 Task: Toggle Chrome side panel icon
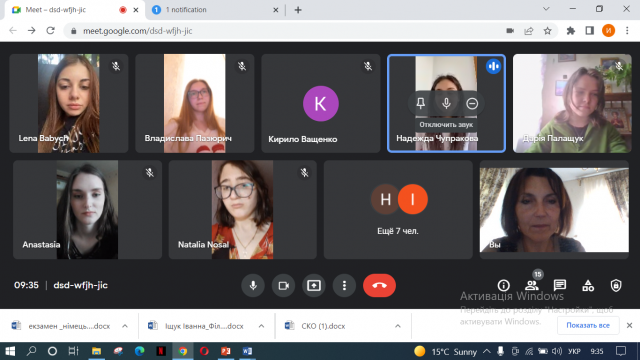(x=589, y=31)
